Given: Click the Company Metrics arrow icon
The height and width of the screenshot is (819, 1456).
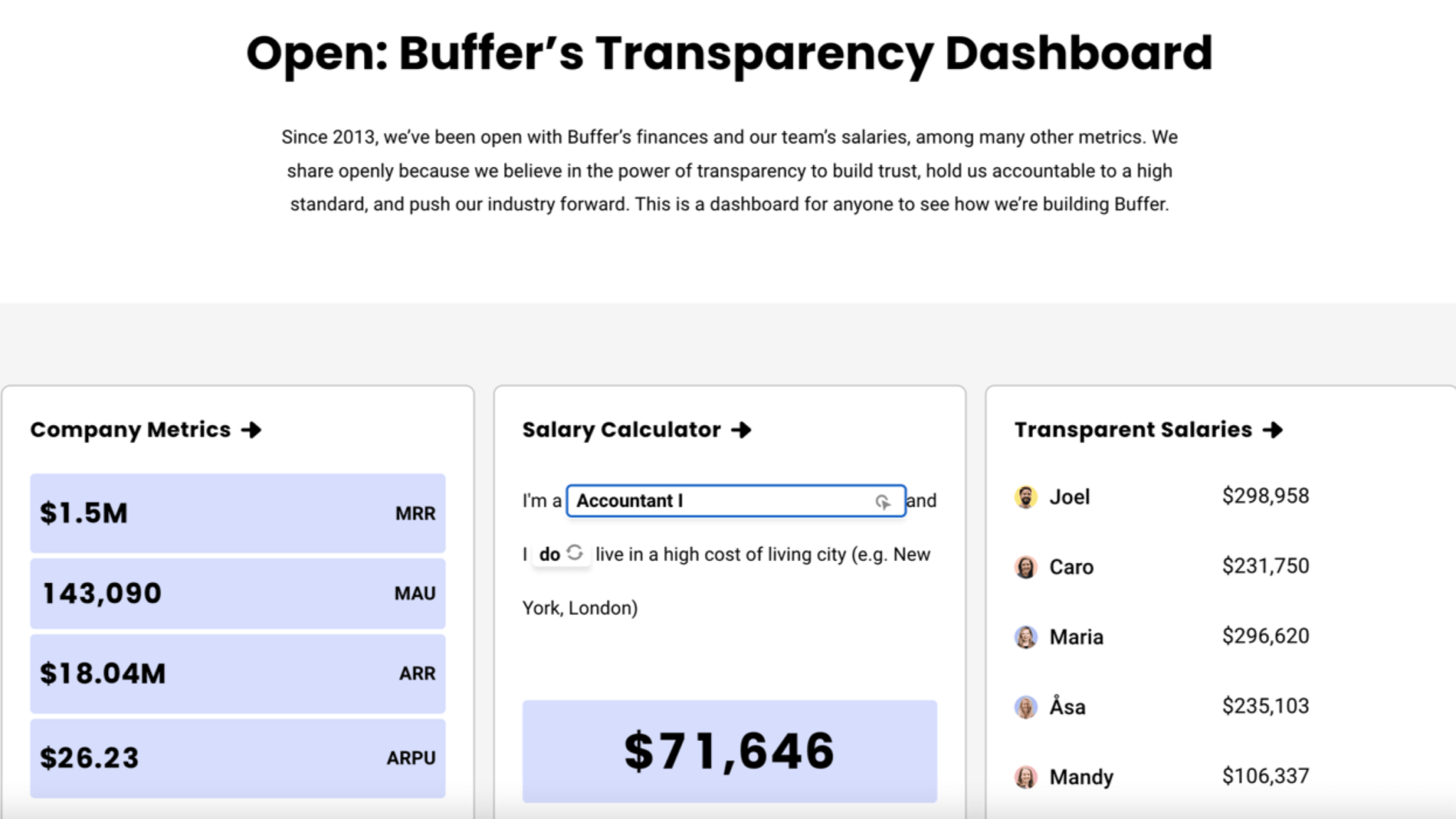Looking at the screenshot, I should (x=251, y=430).
